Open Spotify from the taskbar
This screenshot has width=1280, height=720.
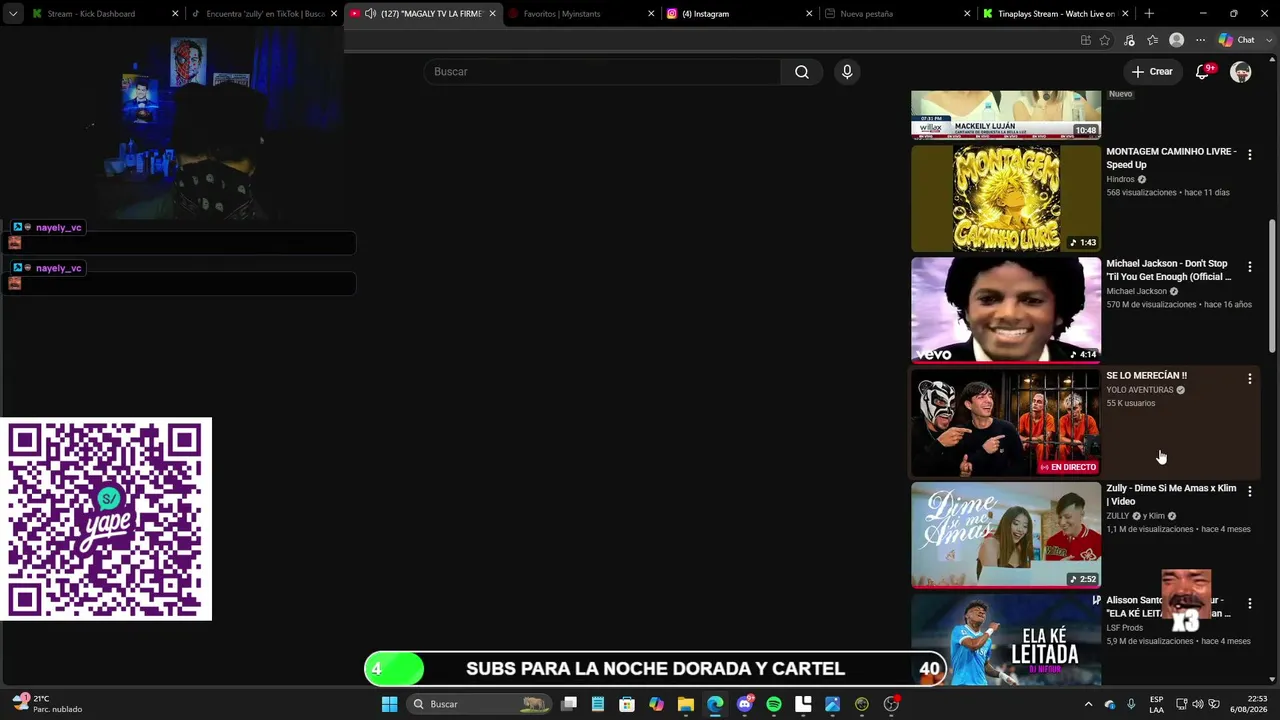774,704
